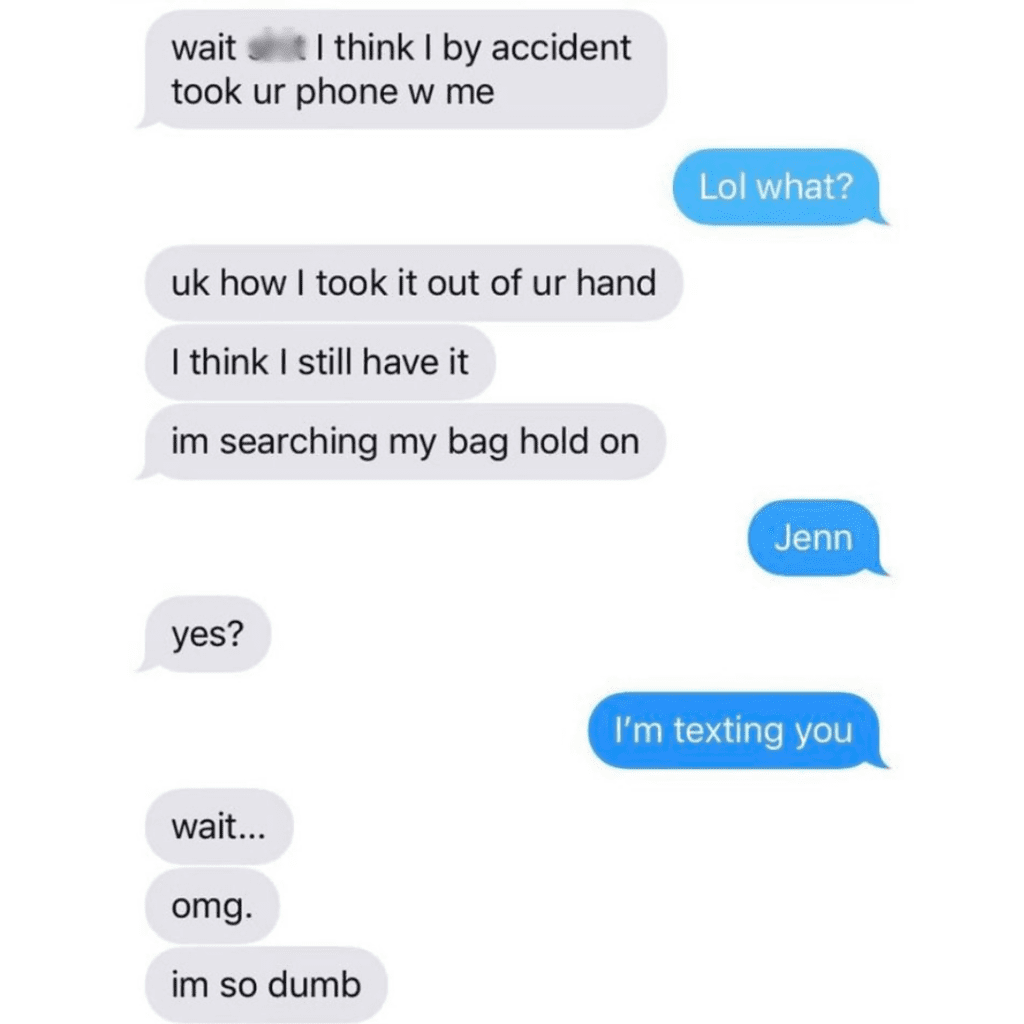This screenshot has height=1024, width=1024.
Task: Click the word 'texting' in blue bubble
Action: click(x=728, y=731)
